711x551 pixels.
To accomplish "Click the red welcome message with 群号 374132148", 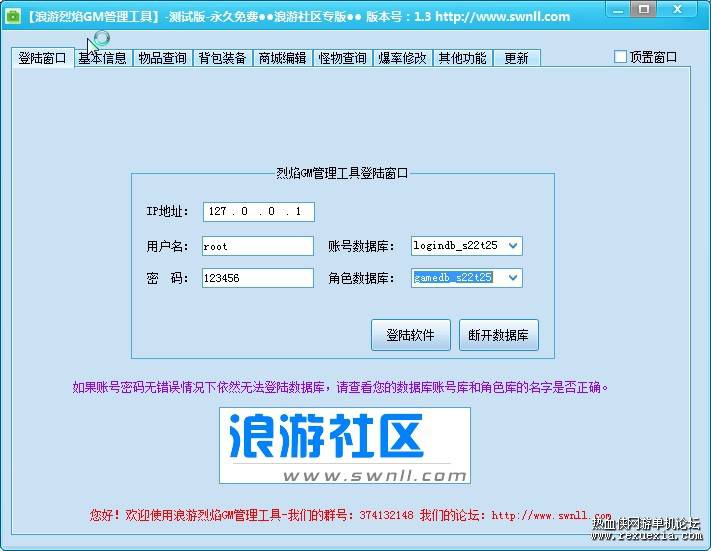I will (x=351, y=515).
